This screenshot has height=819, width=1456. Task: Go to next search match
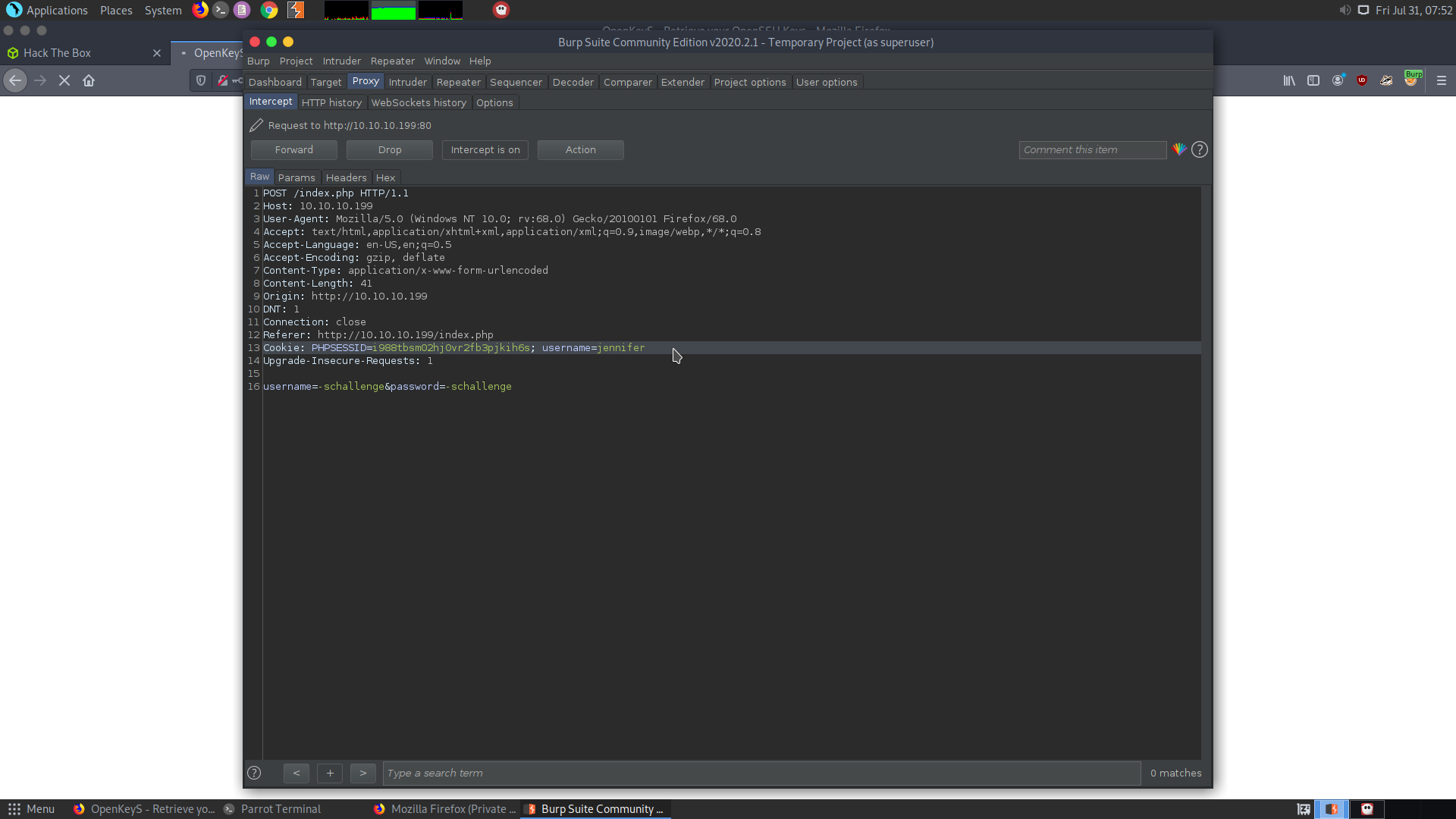[362, 773]
